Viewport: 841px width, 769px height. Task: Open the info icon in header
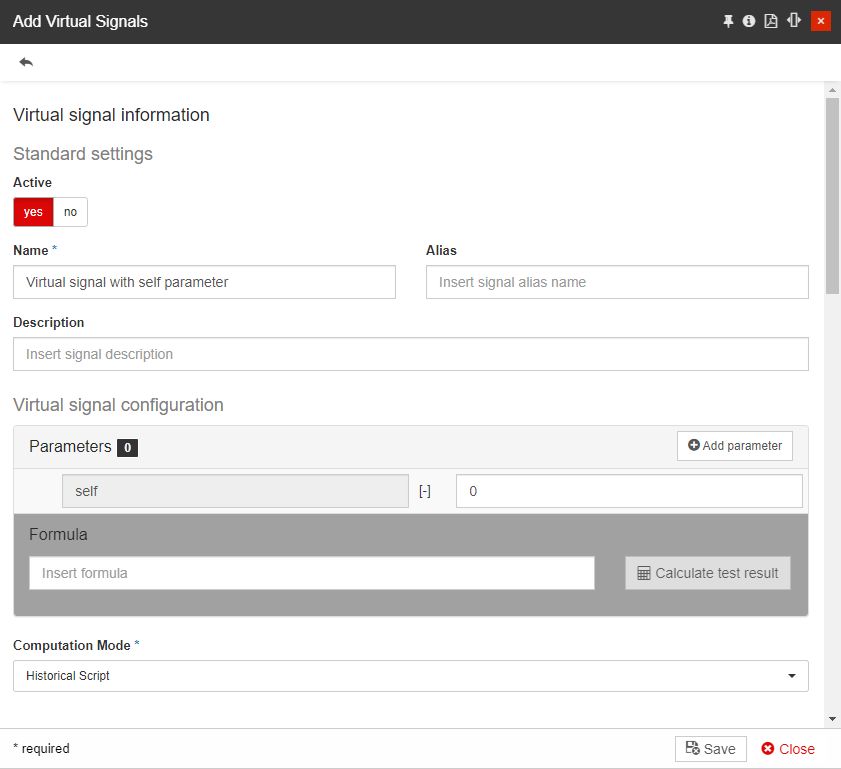(x=749, y=21)
